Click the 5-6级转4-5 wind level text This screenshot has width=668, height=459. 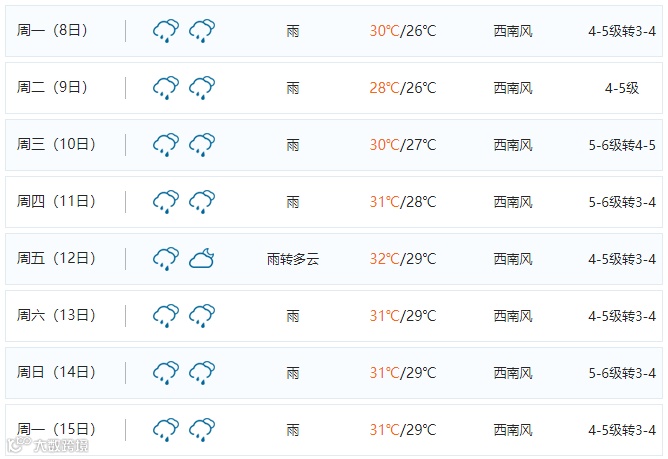[x=622, y=145]
